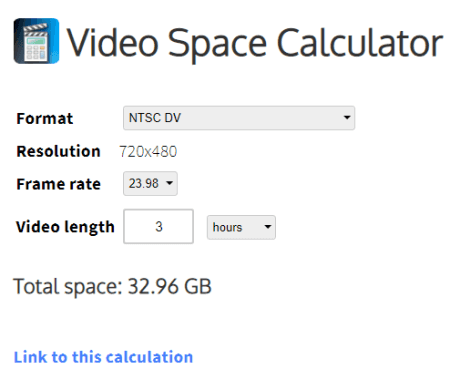Click the arrow next to hours
This screenshot has width=450, height=369.
click(x=267, y=227)
